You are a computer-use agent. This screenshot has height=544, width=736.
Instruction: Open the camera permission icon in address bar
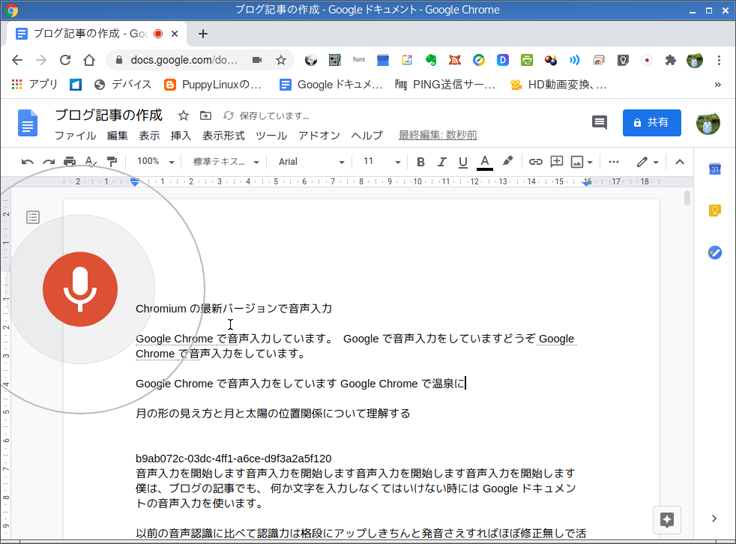click(257, 60)
